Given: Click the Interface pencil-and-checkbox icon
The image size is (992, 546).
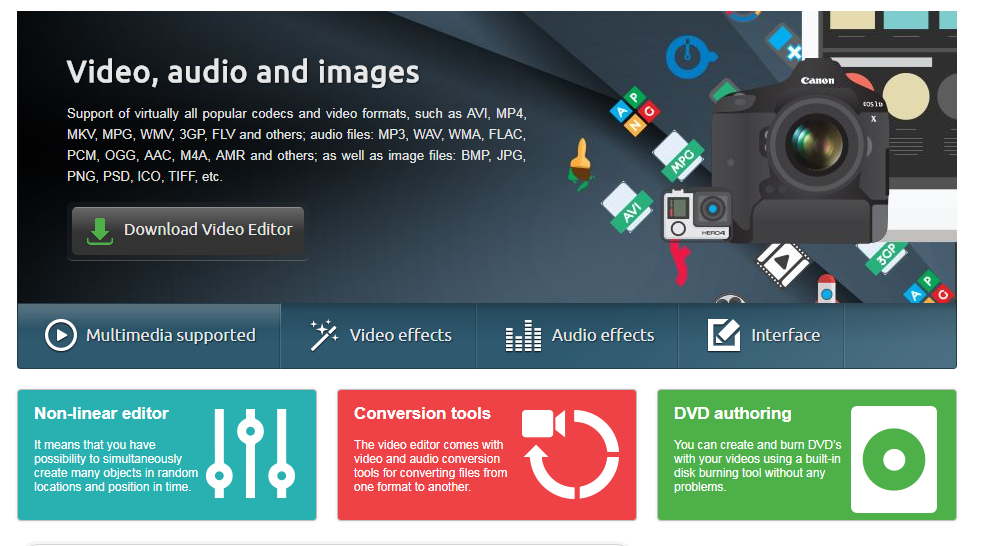Looking at the screenshot, I should click(x=723, y=335).
